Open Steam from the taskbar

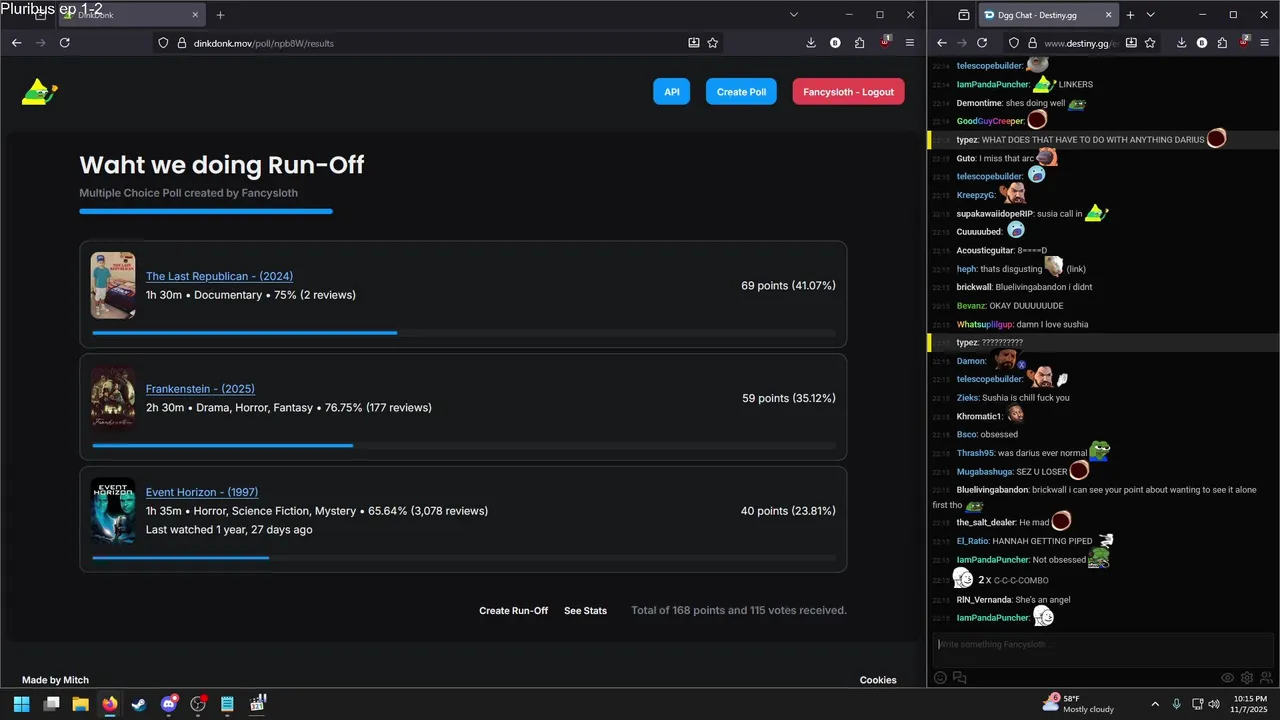(139, 704)
